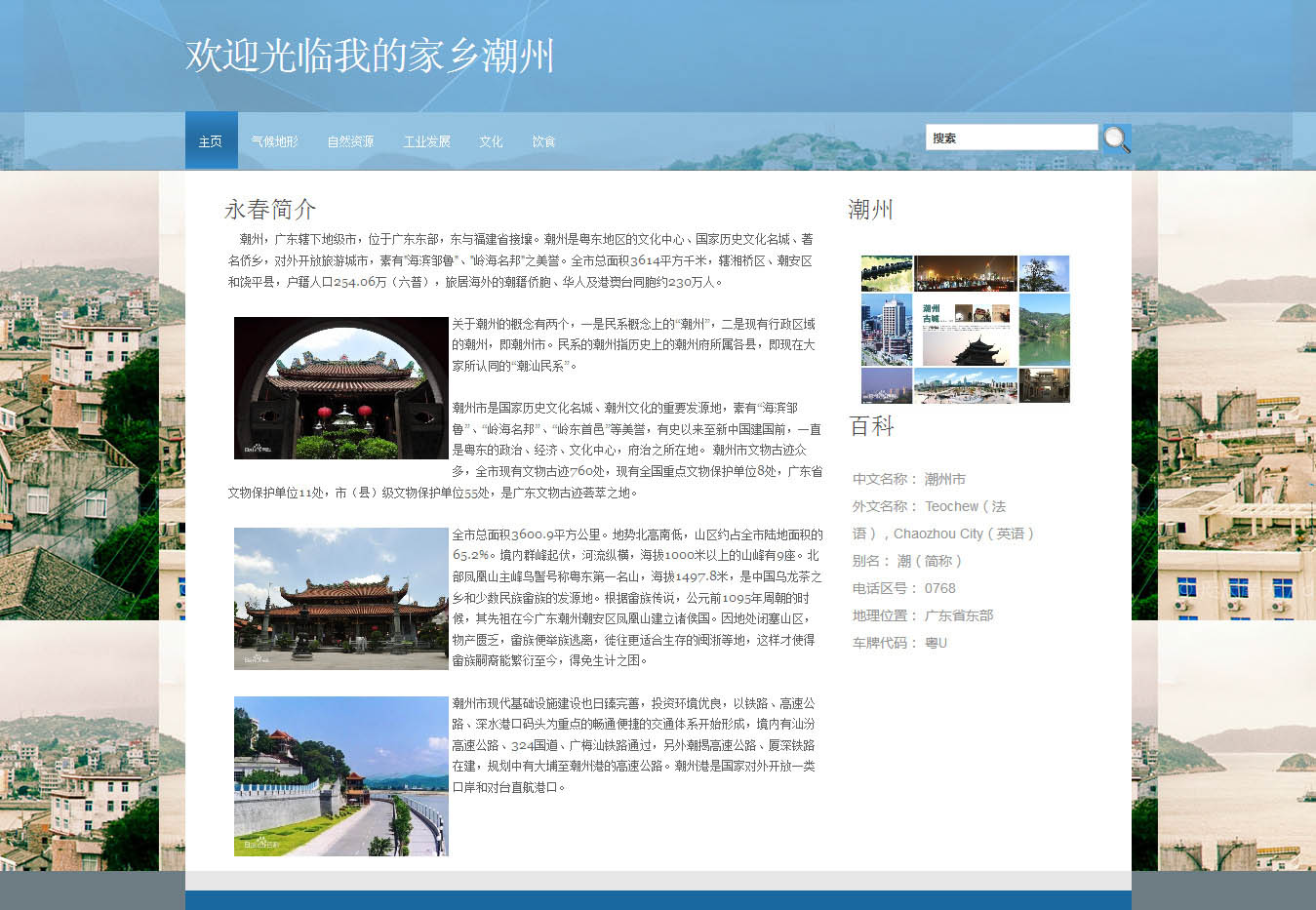Click the 地理位置 广东省东部 row
The image size is (1316, 910).
923,615
